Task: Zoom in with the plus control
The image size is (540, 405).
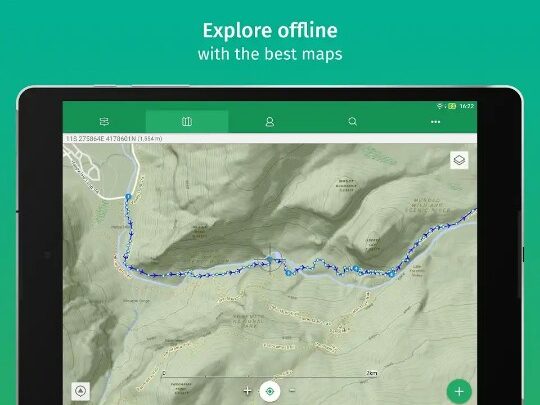Action: [247, 391]
